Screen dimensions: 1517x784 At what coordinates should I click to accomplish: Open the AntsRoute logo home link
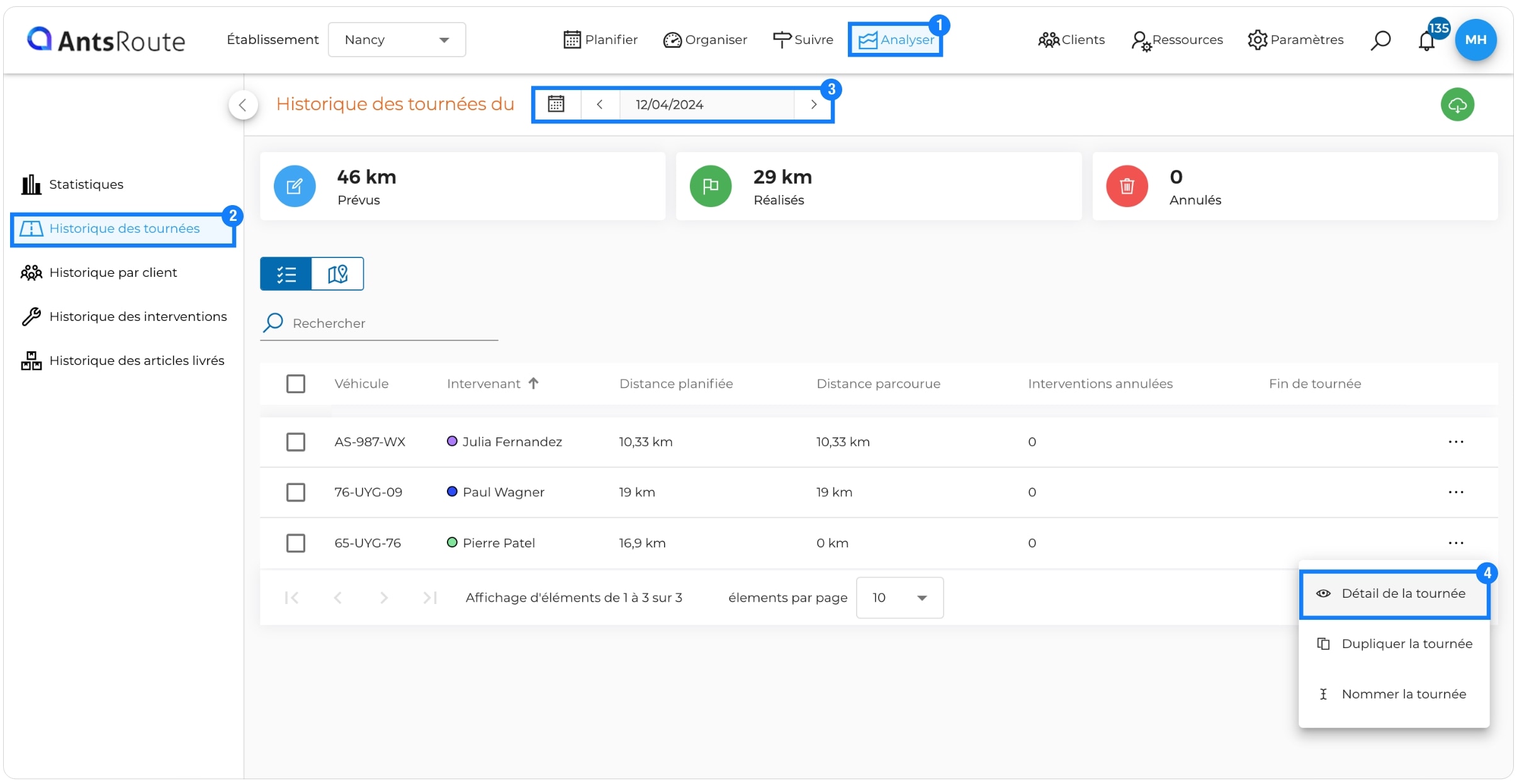coord(106,40)
